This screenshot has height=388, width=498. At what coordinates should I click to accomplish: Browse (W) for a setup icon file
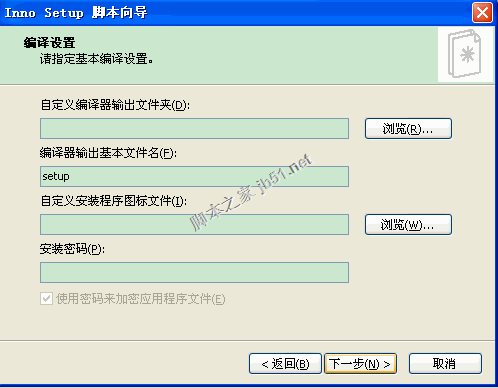coord(408,224)
